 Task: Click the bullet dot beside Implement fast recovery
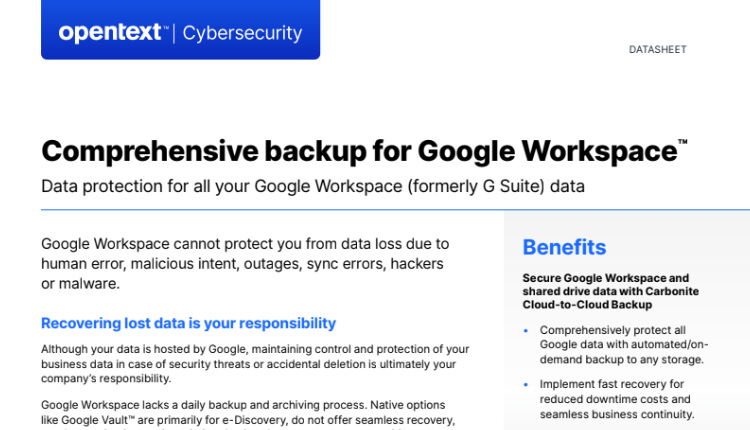(x=526, y=383)
